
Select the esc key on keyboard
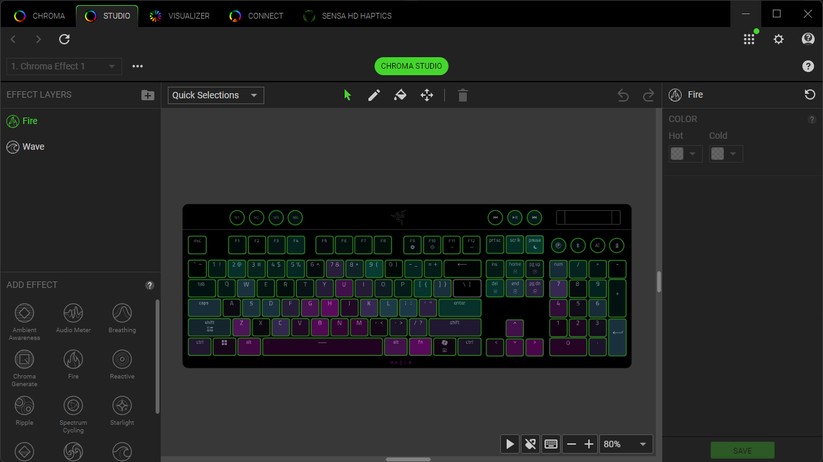click(x=197, y=245)
